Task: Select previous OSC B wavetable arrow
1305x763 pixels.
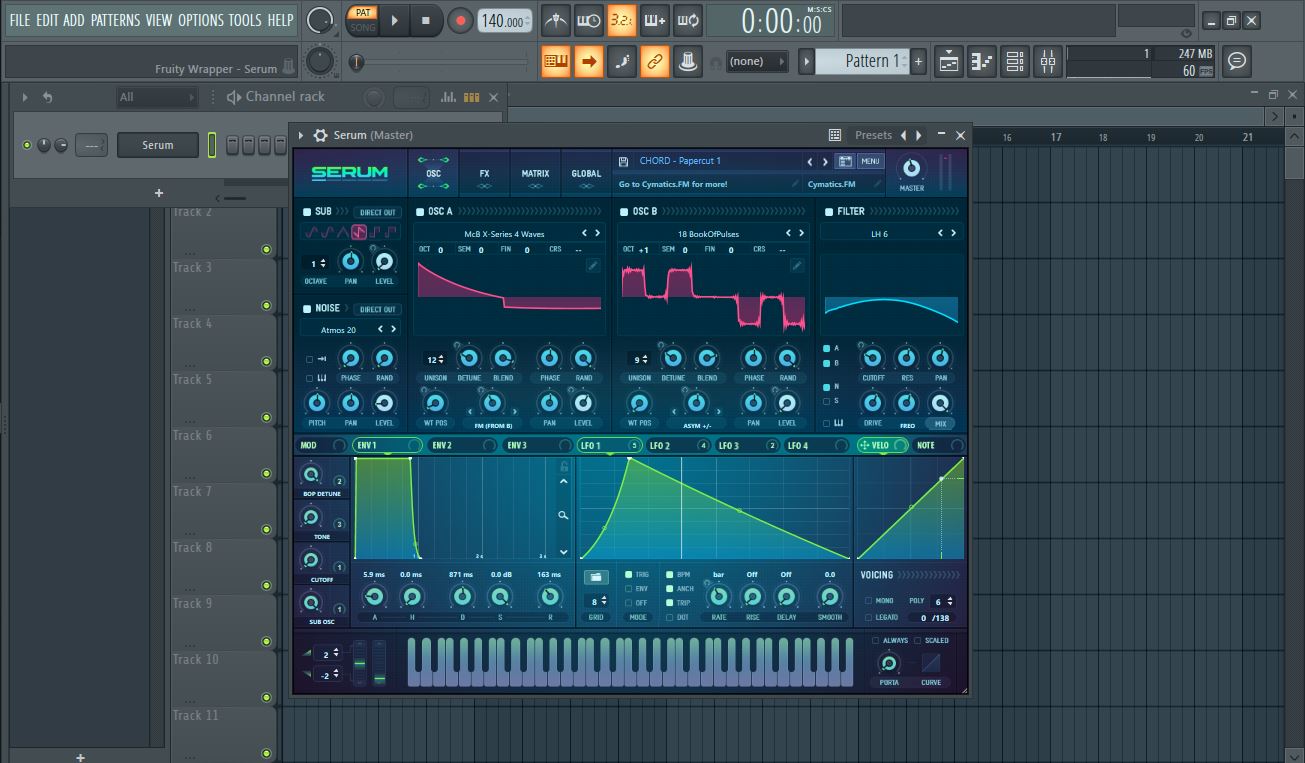Action: (x=788, y=233)
